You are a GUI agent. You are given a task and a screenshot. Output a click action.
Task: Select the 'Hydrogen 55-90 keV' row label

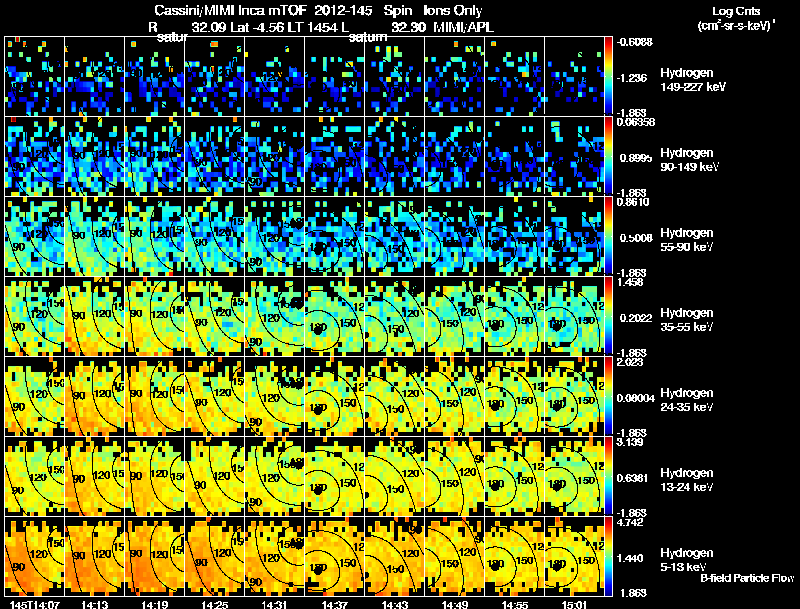coord(686,240)
